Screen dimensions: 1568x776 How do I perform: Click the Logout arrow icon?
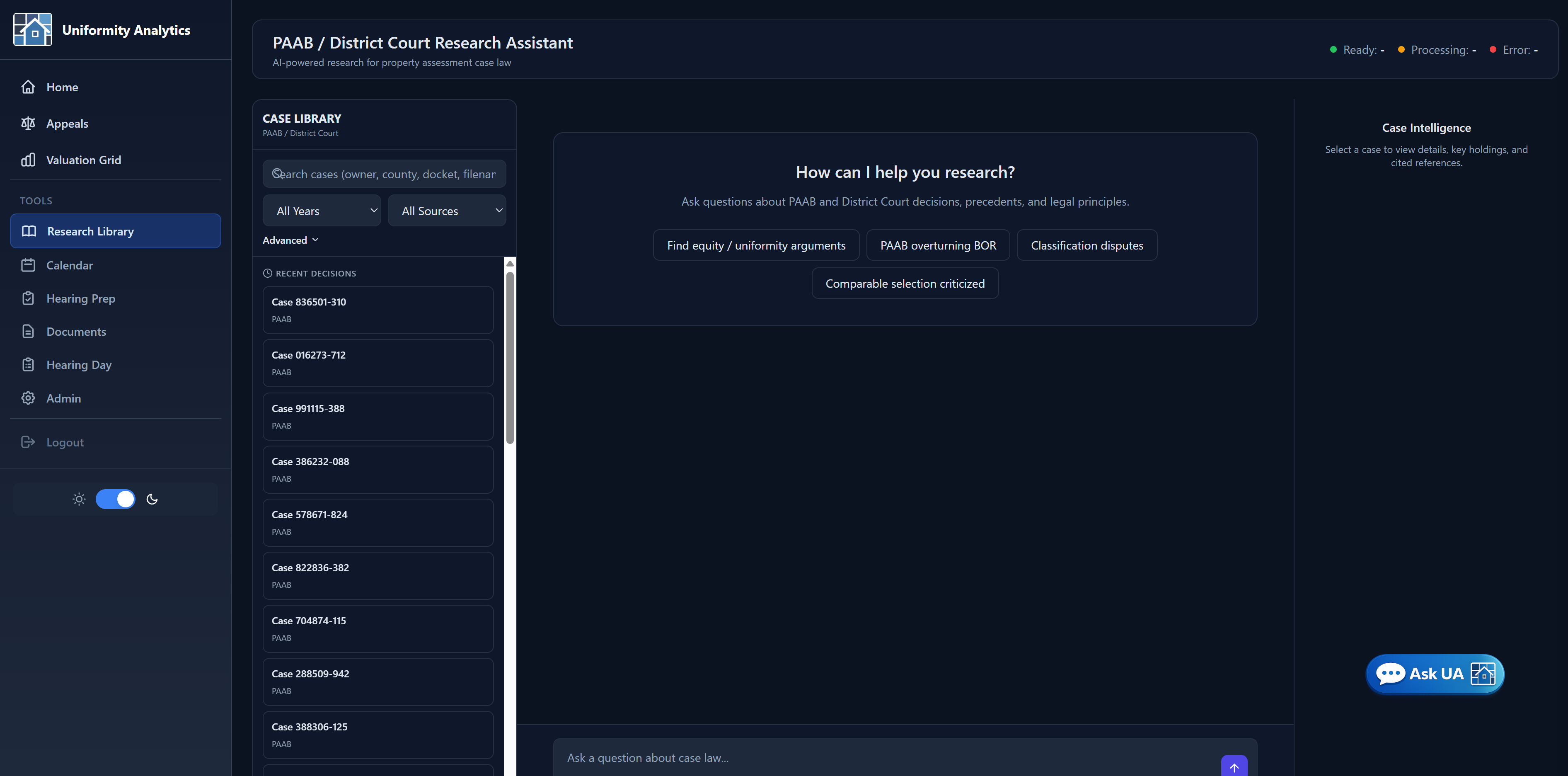28,442
